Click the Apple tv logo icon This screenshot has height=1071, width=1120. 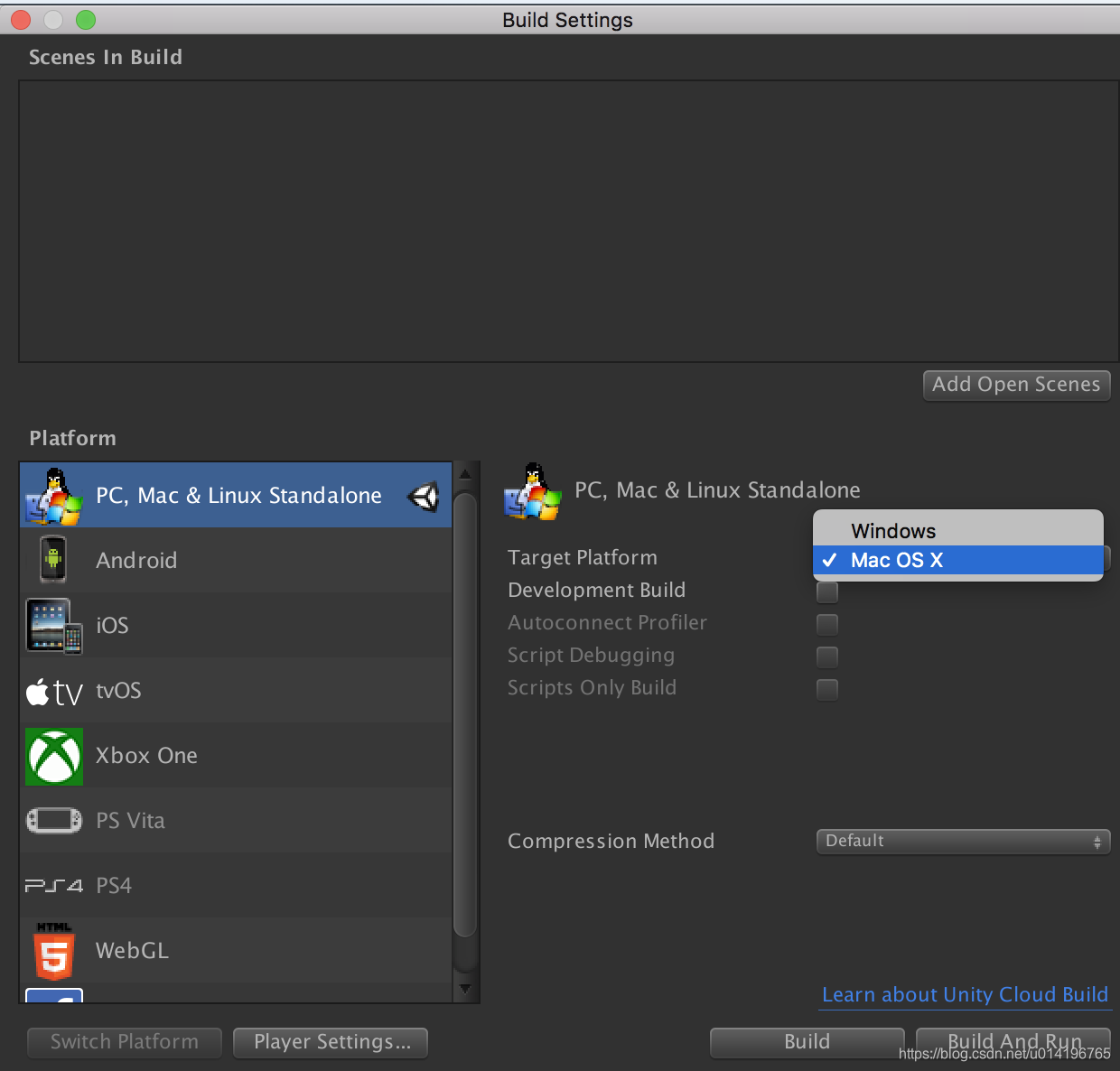54,692
